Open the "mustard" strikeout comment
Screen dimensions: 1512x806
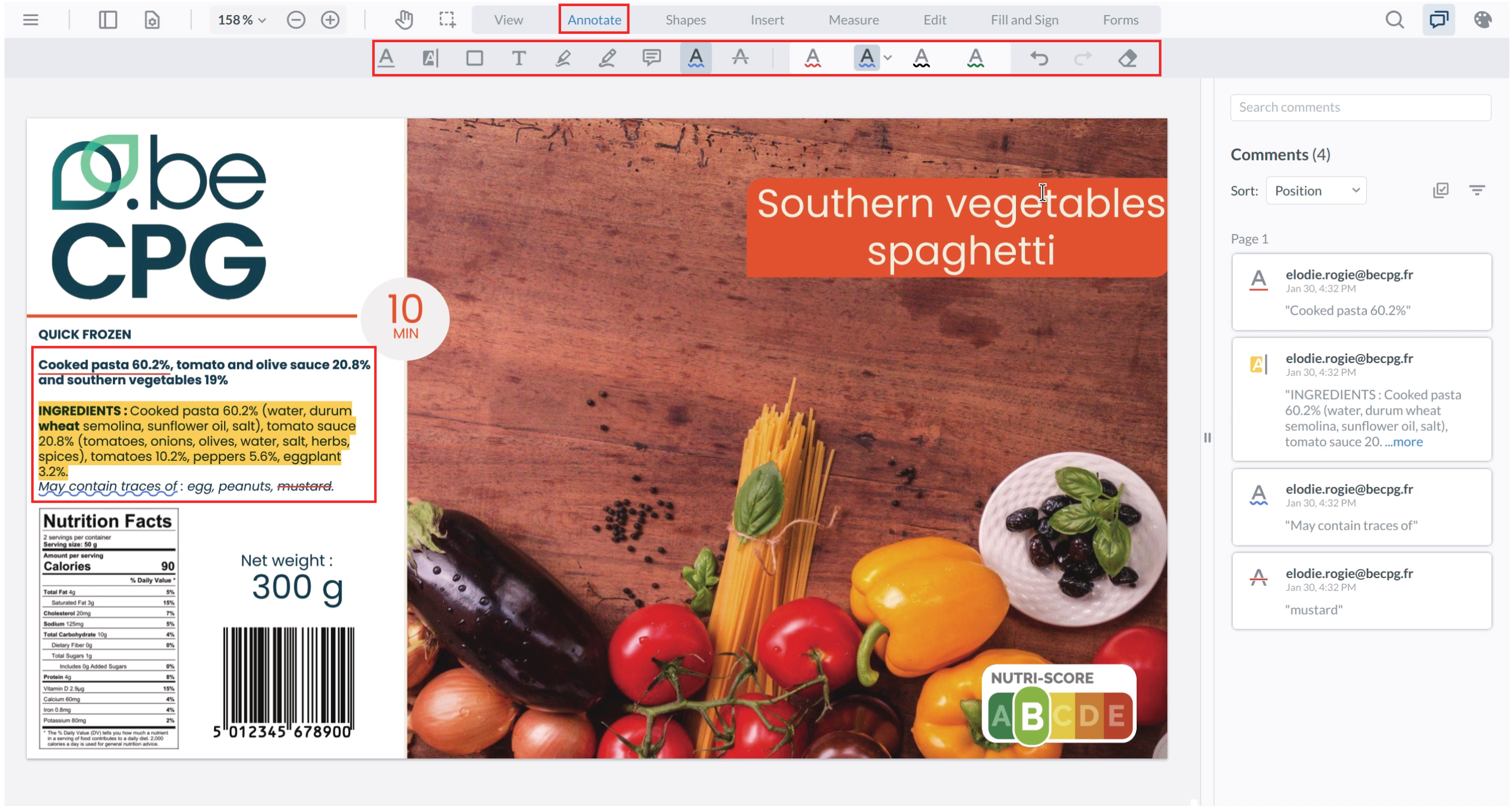[x=1361, y=591]
